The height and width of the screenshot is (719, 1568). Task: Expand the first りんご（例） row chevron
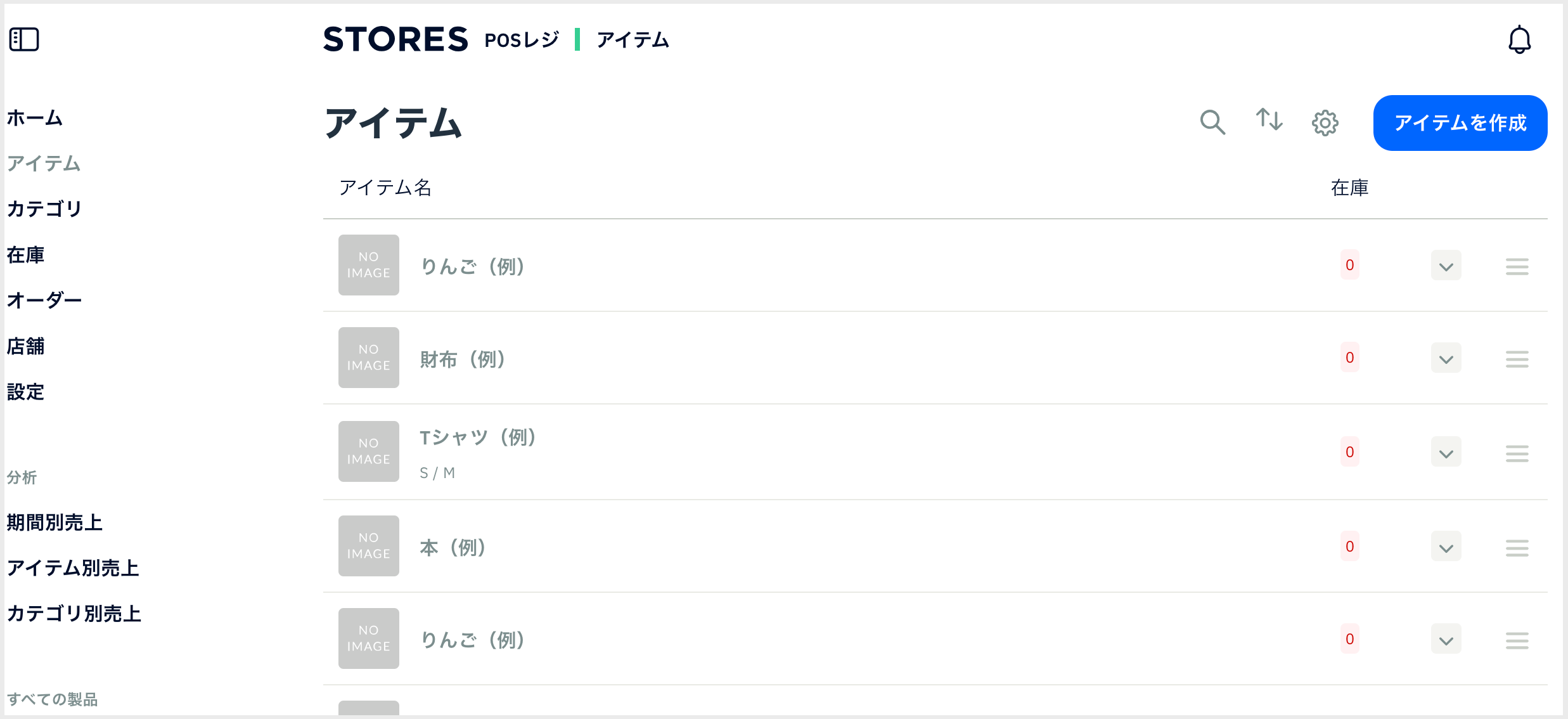(x=1446, y=266)
